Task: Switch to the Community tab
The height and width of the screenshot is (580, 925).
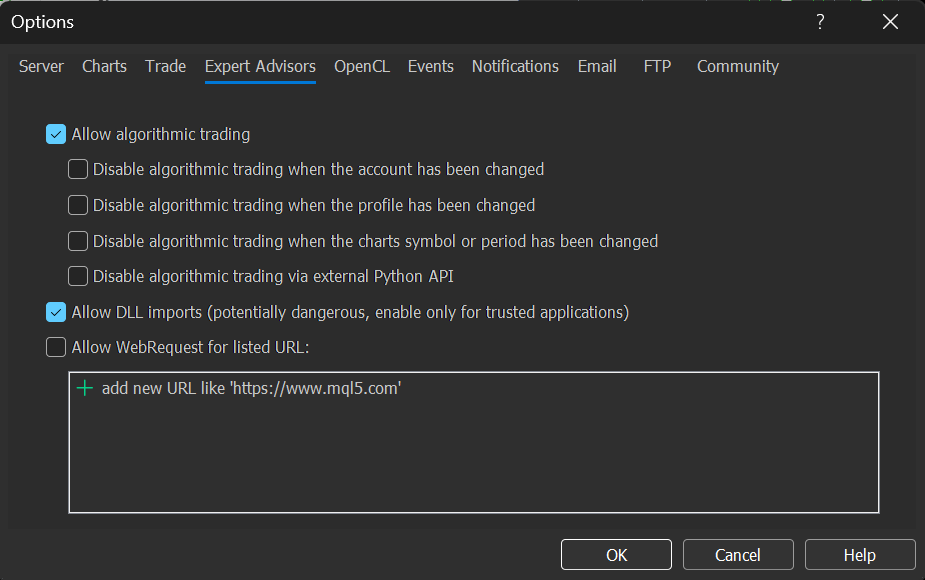Action: [x=737, y=66]
